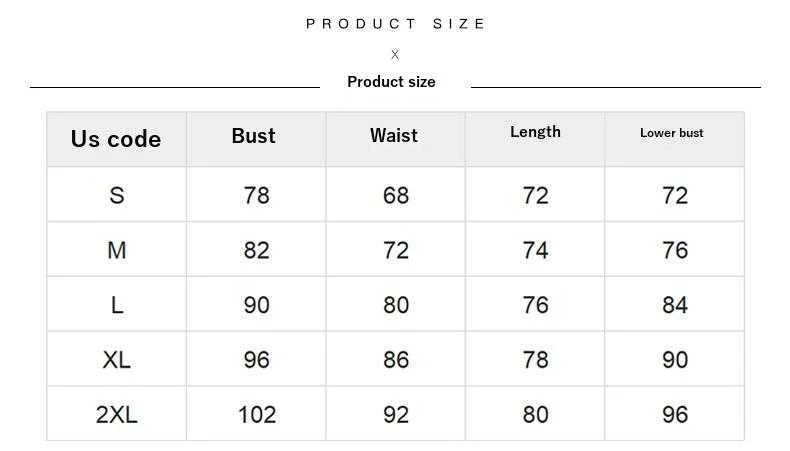Click the Length column header
Viewport: 790px width, 451px height.
(x=535, y=132)
